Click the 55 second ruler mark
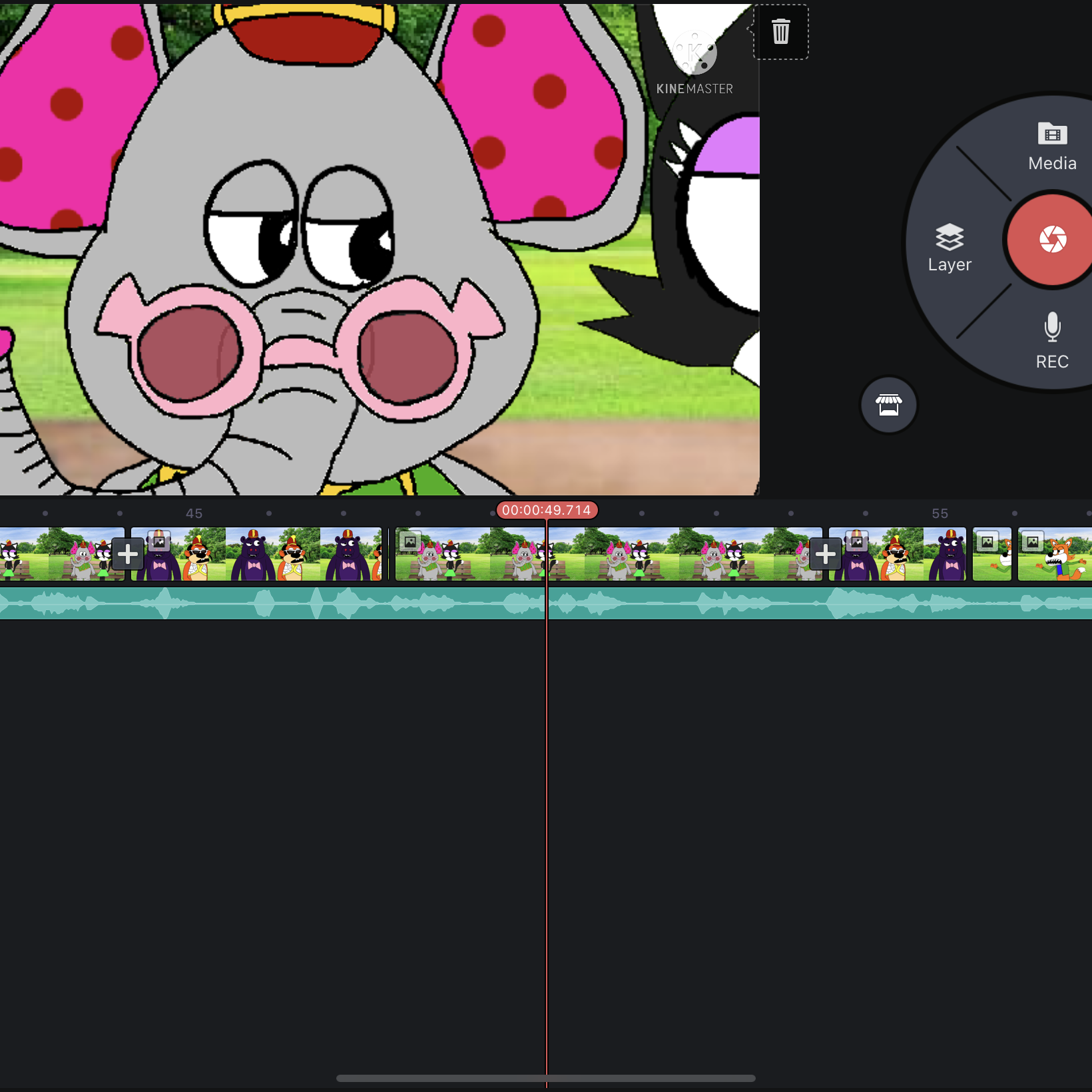This screenshot has width=1092, height=1092. [x=940, y=513]
